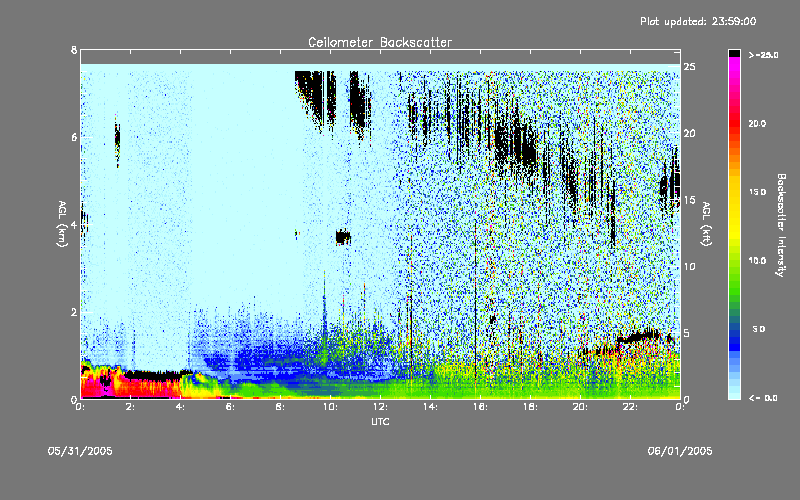Click the 22: hour tick on time axis
Viewport: 800px width, 500px height.
[x=630, y=407]
